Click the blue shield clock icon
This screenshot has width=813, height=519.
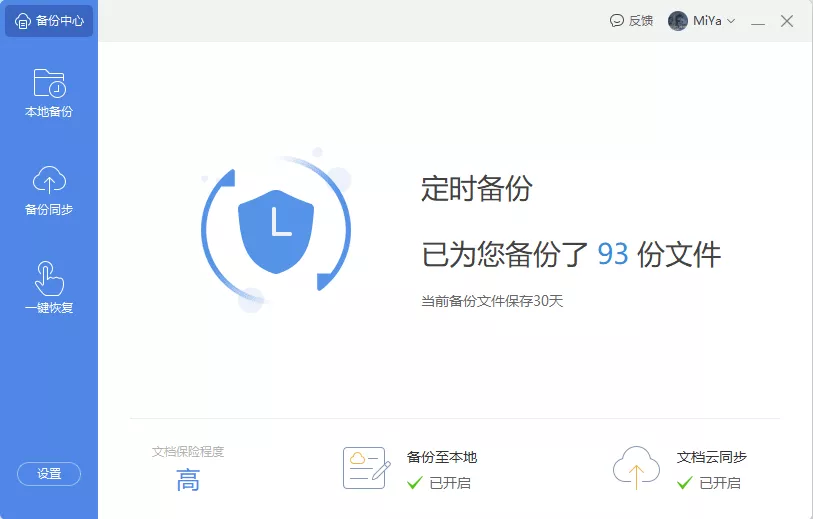[276, 227]
